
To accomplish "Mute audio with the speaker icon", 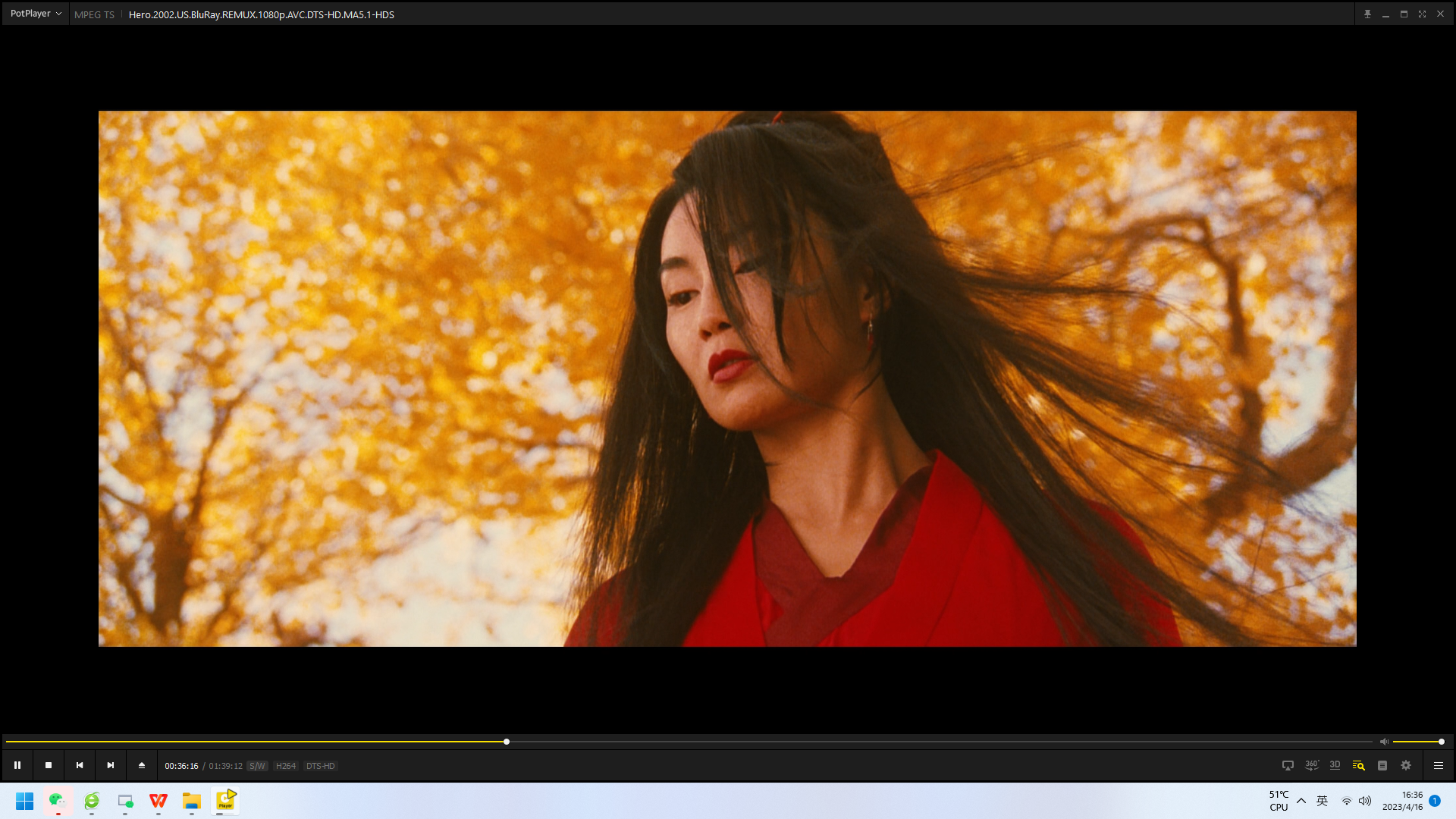I will (x=1384, y=742).
